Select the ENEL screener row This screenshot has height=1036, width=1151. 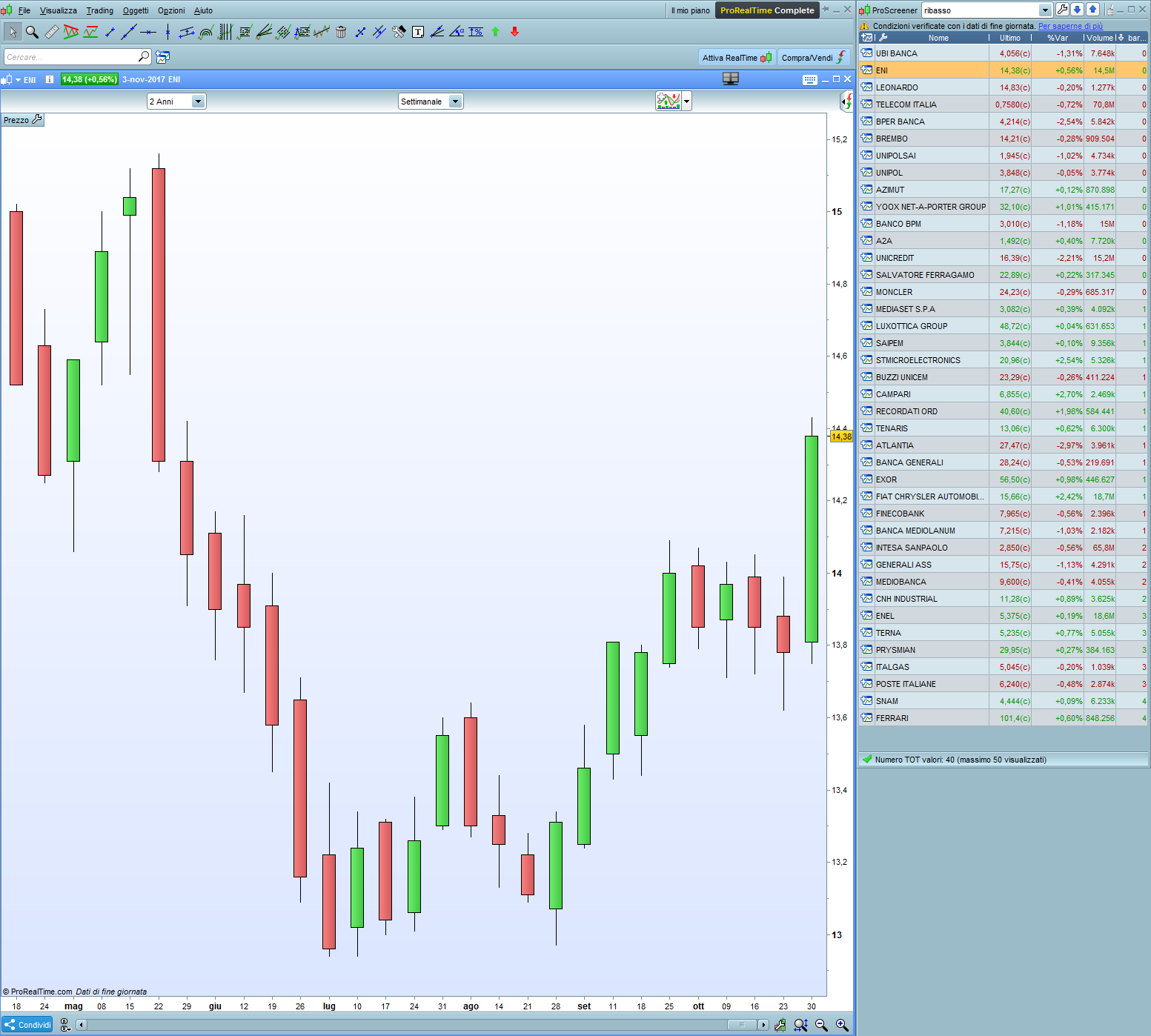pos(1003,616)
